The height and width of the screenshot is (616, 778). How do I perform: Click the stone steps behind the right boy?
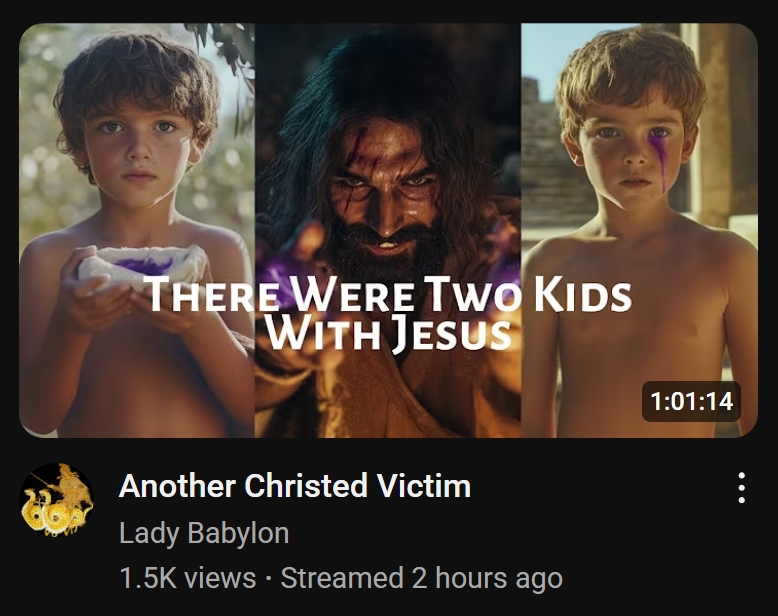pyautogui.click(x=553, y=164)
